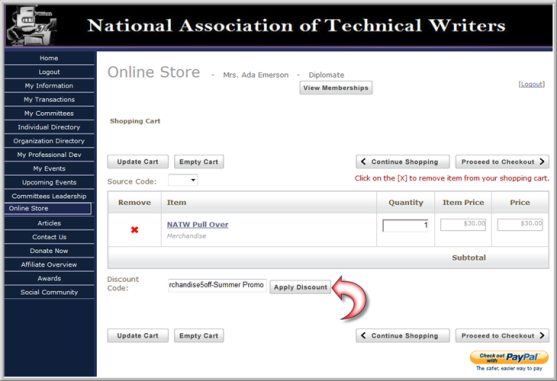
Task: Open Individual Directory sidebar item
Action: [x=49, y=127]
